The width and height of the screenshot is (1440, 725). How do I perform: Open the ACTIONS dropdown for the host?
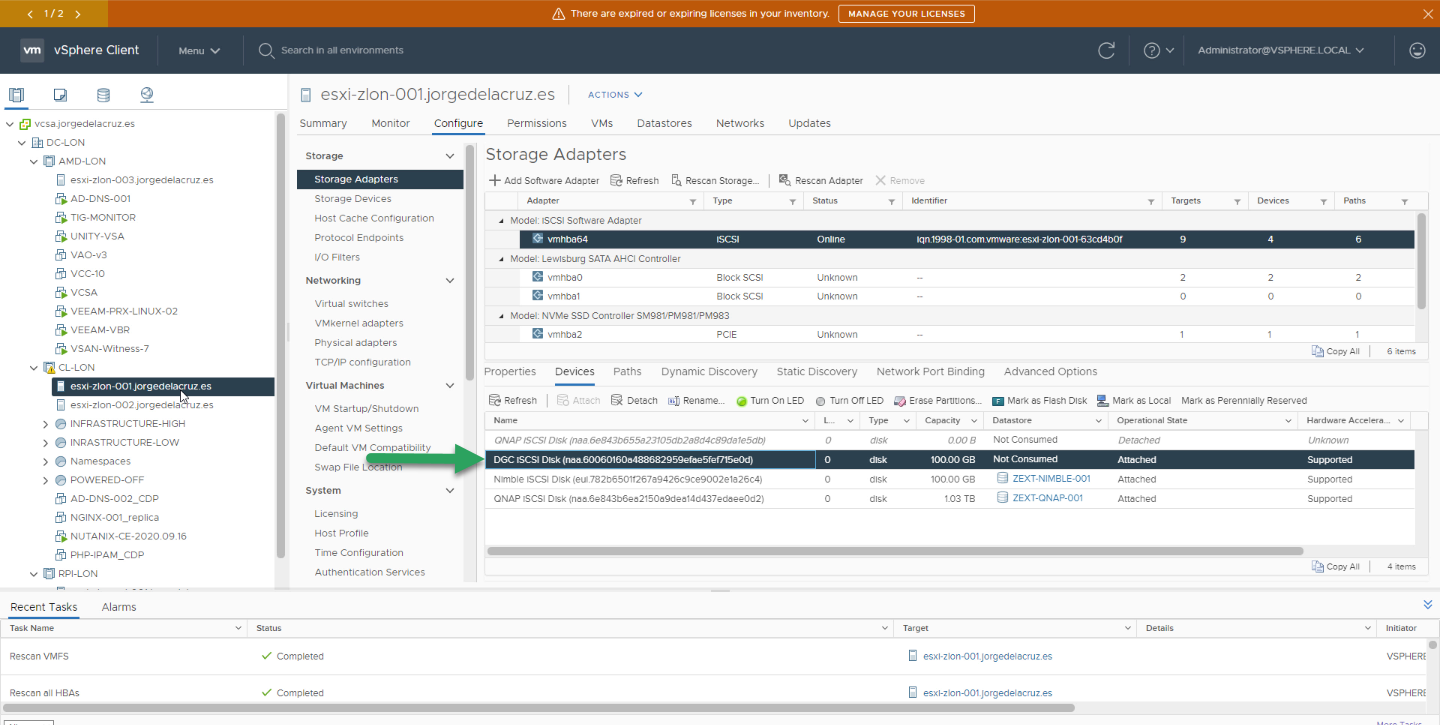point(615,95)
